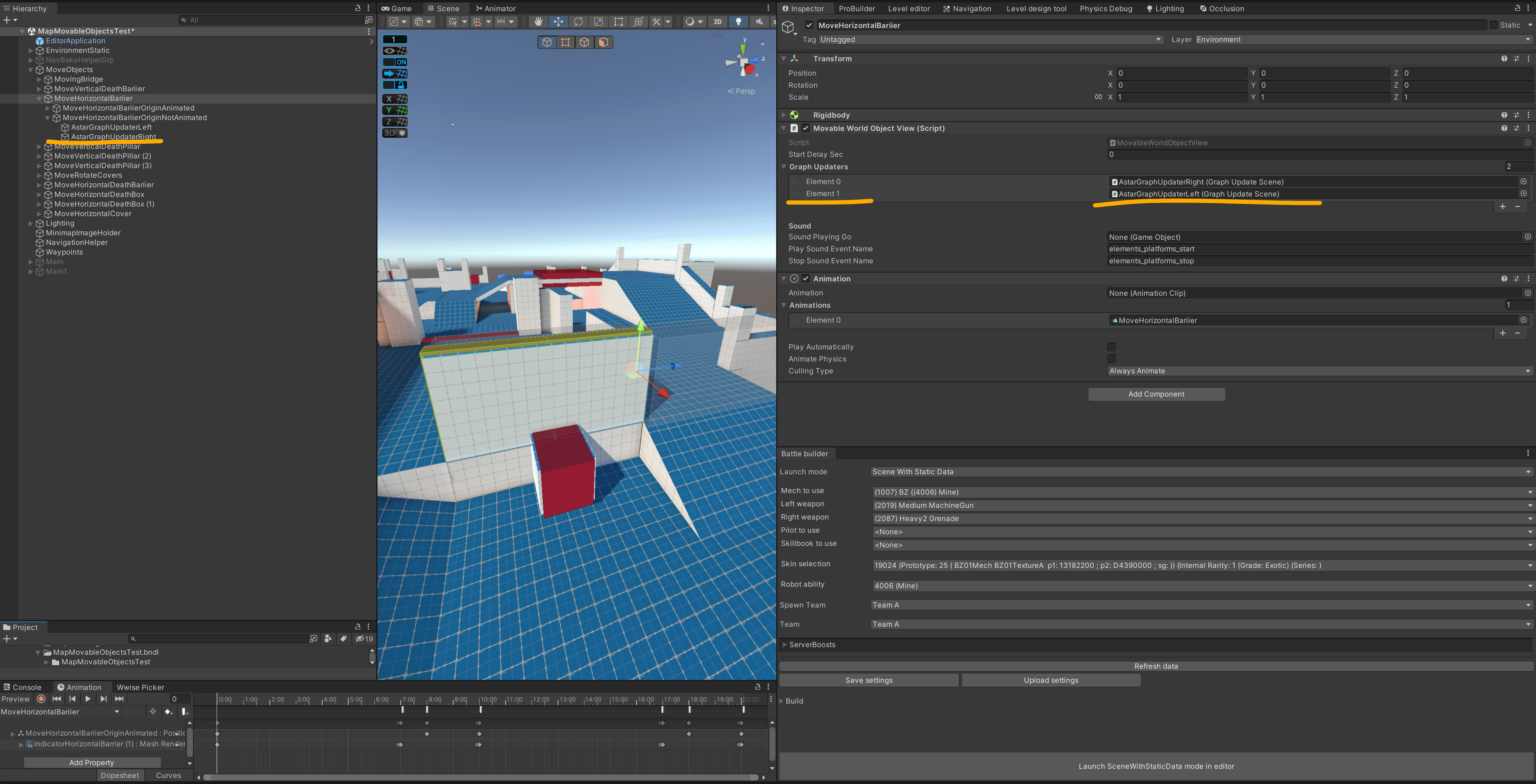Toggle the 2D scene view mode
Screen dimensions: 1536x784
point(718,22)
